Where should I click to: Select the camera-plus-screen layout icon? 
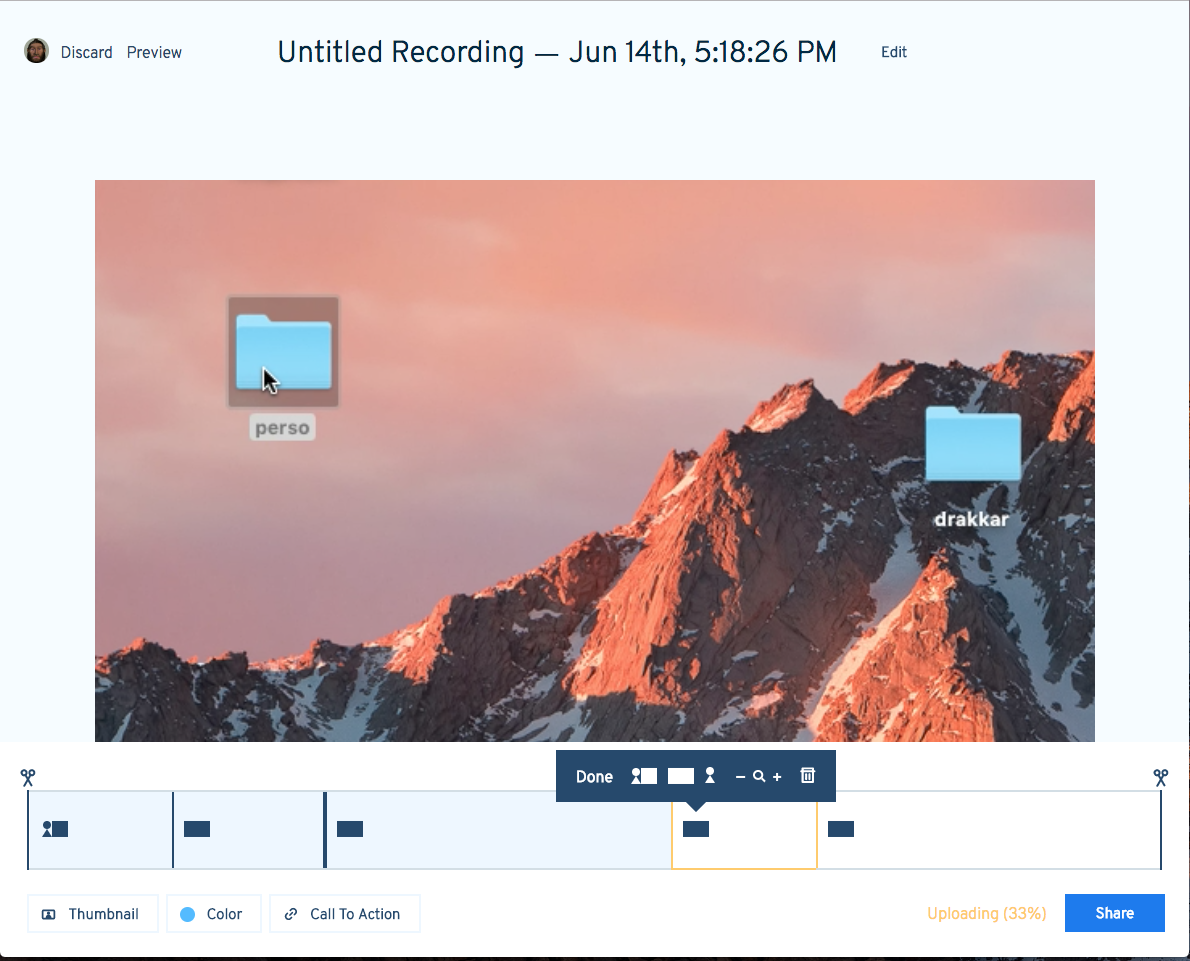[x=644, y=776]
